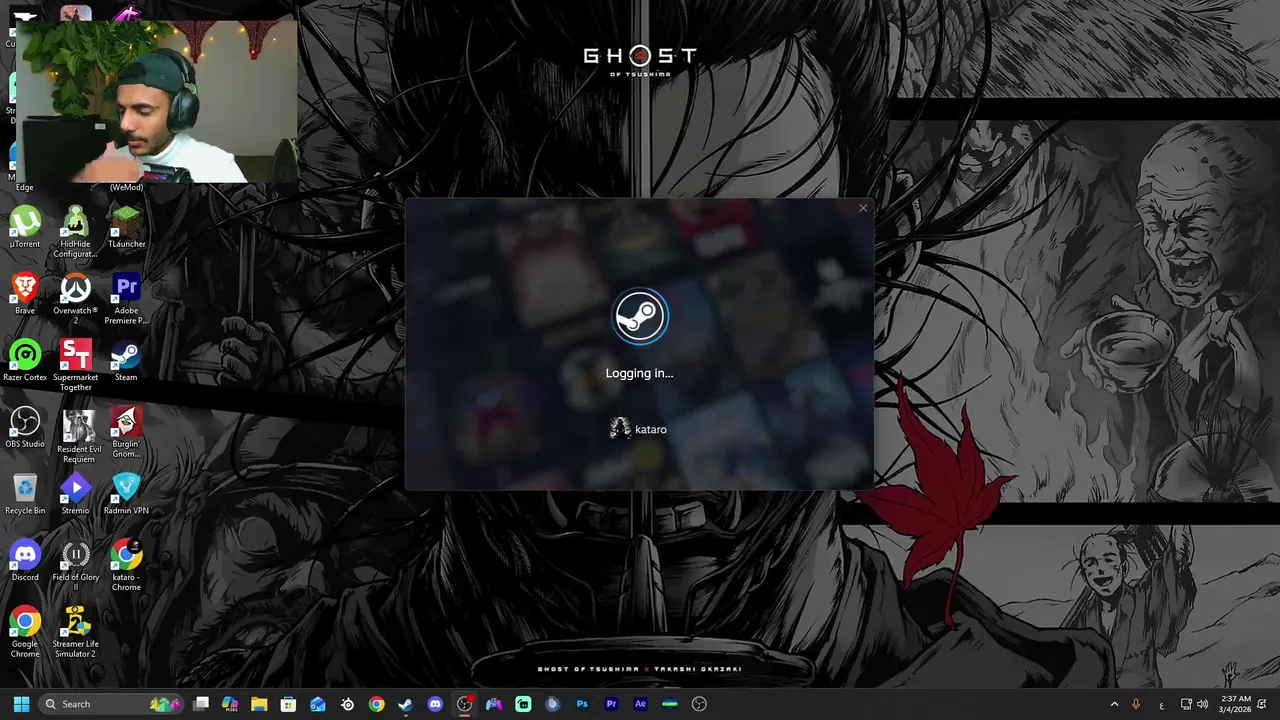
Task: Open Task View on the taskbar
Action: point(201,704)
